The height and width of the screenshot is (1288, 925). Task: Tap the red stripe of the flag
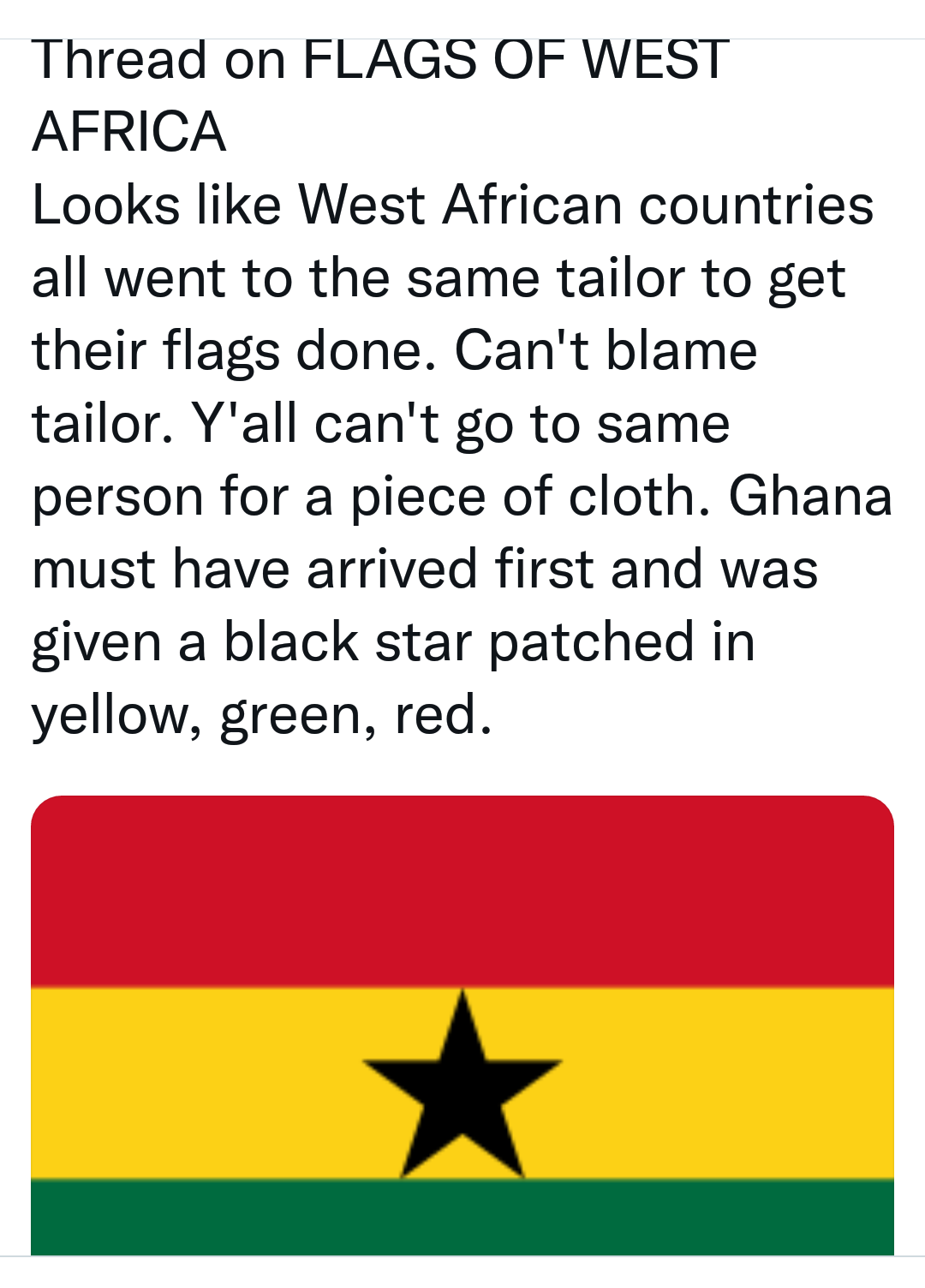click(x=462, y=891)
